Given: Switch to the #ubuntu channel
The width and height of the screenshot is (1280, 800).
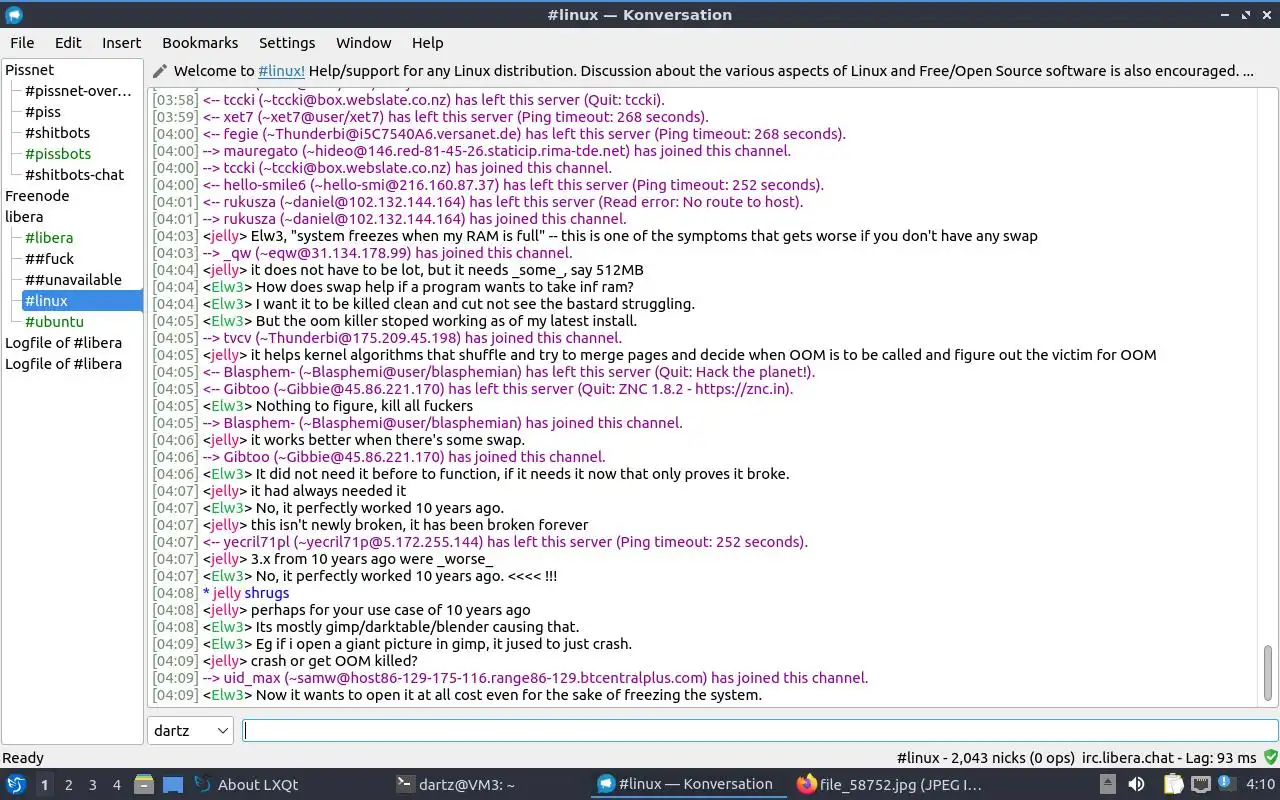Looking at the screenshot, I should point(54,322).
